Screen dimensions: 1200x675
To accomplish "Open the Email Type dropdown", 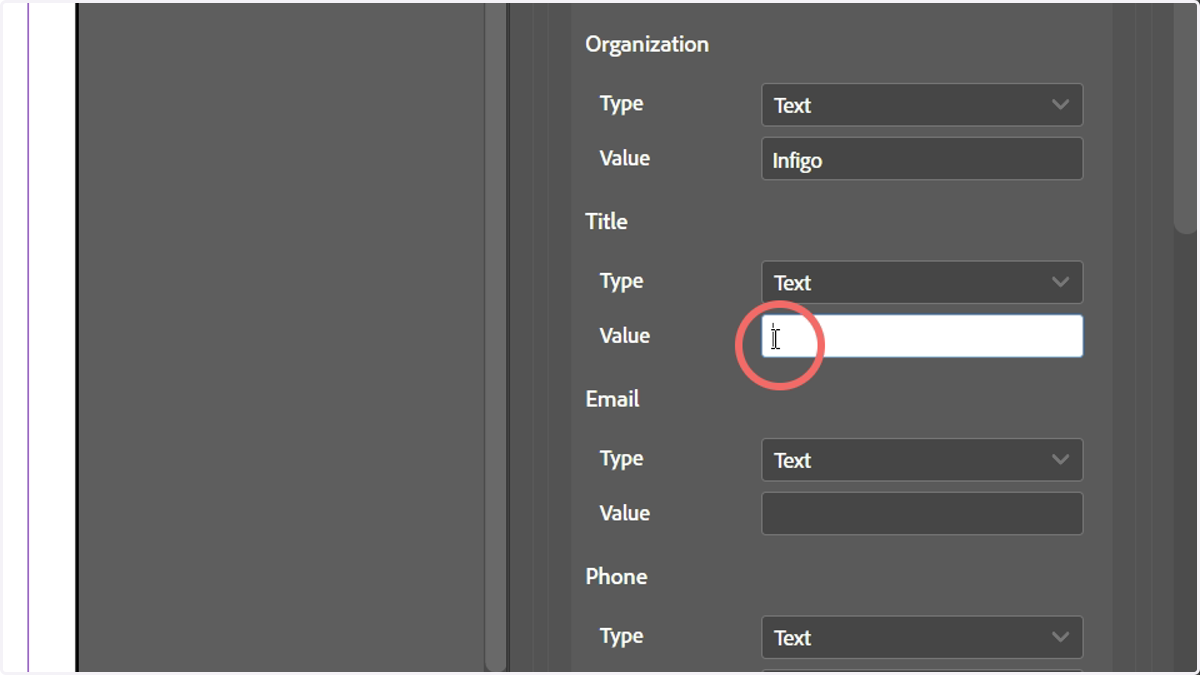I will pos(922,460).
